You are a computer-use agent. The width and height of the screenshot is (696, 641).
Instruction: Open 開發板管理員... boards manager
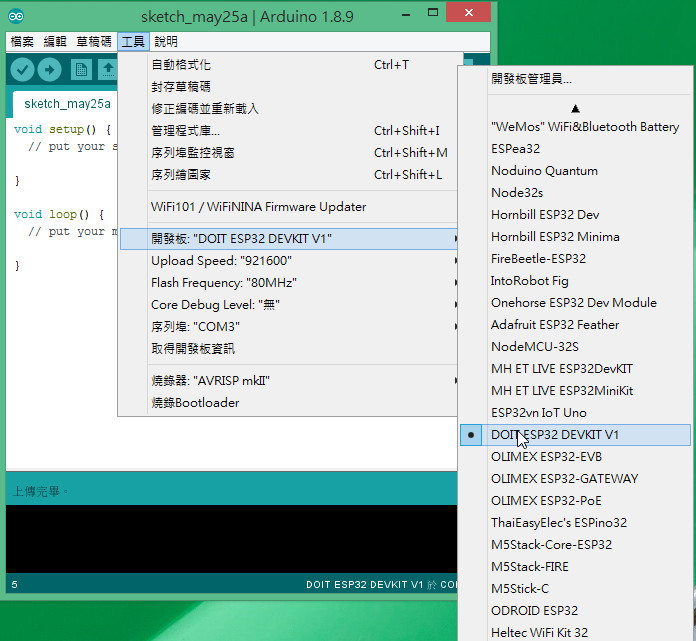[576, 79]
